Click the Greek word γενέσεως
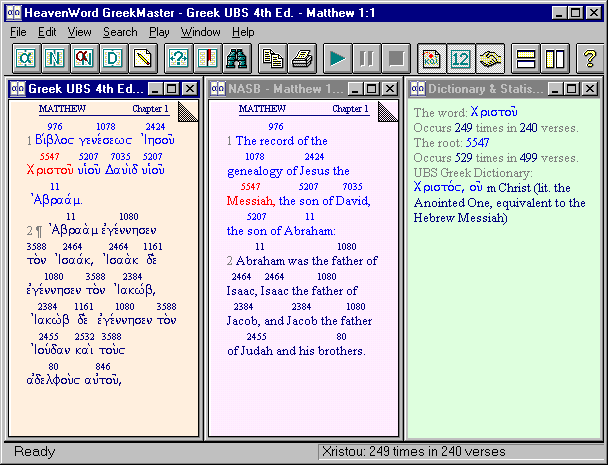This screenshot has width=608, height=465. pos(105,140)
